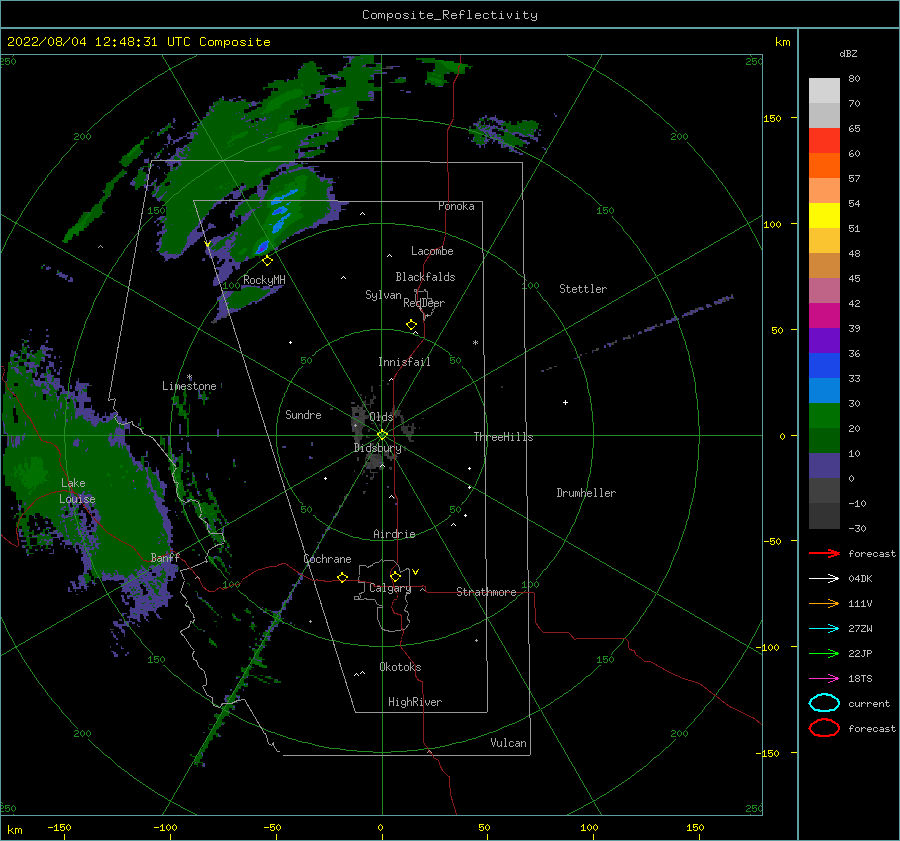Select the 80 dBZ color swatch

tap(824, 90)
